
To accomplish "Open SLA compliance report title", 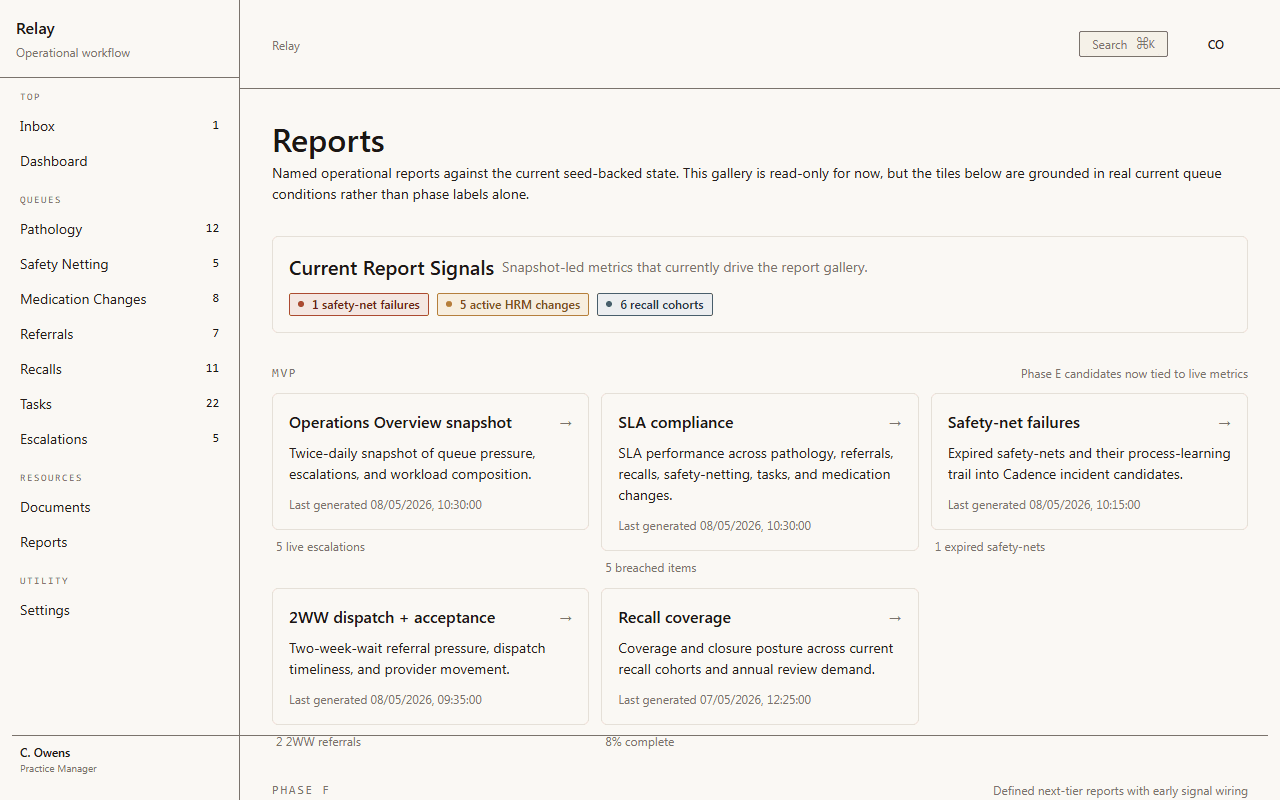I will coord(676,423).
